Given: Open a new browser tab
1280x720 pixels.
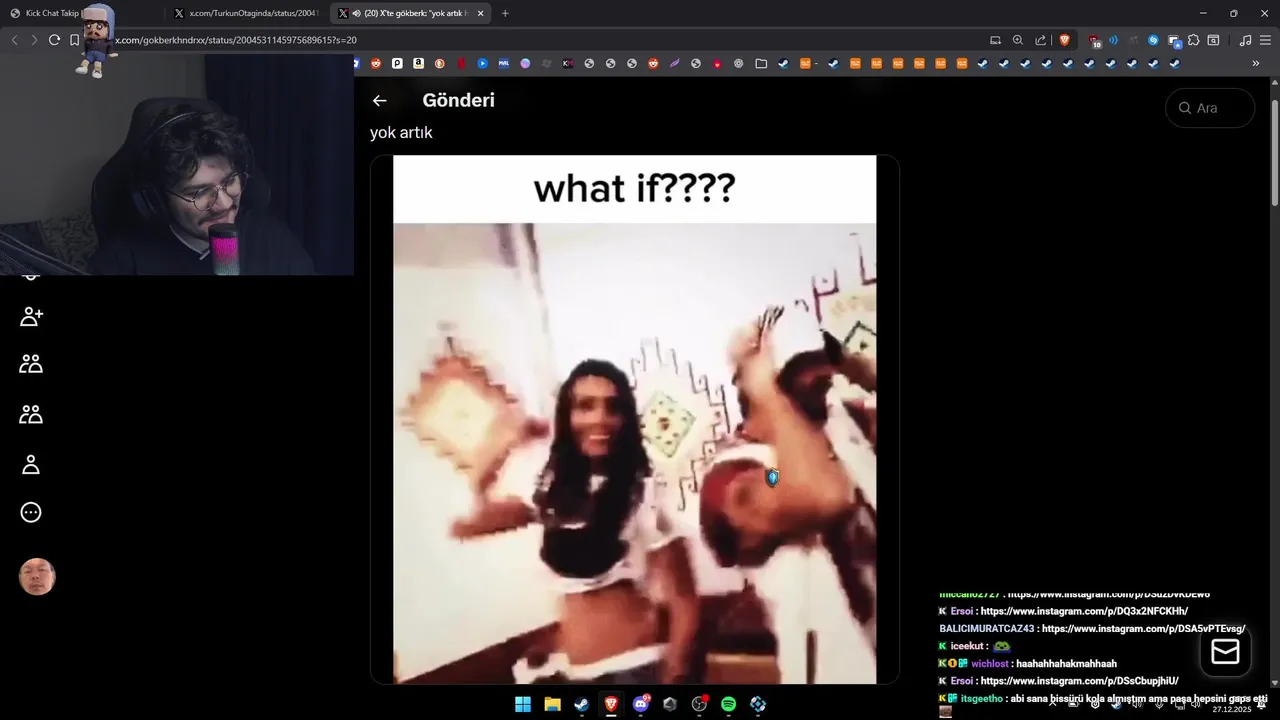Looking at the screenshot, I should 505,13.
